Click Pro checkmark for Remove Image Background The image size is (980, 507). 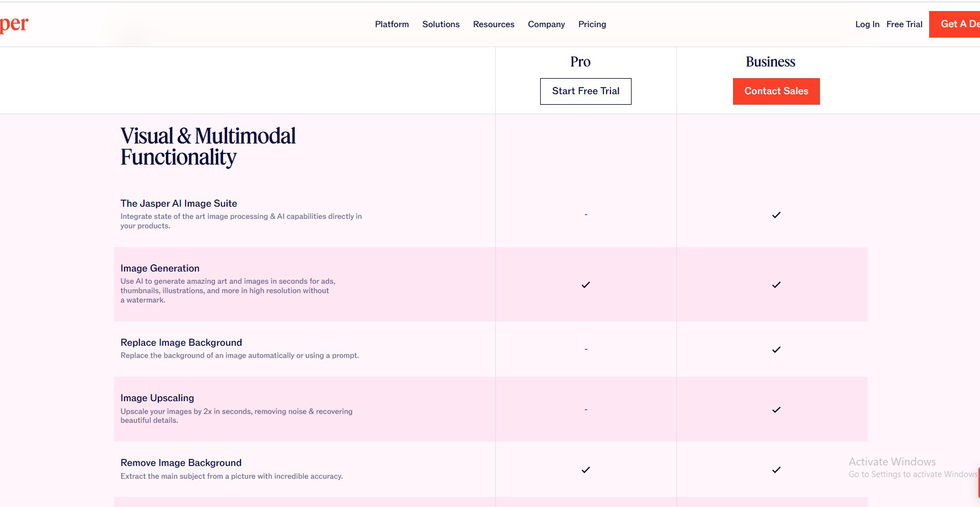click(586, 470)
